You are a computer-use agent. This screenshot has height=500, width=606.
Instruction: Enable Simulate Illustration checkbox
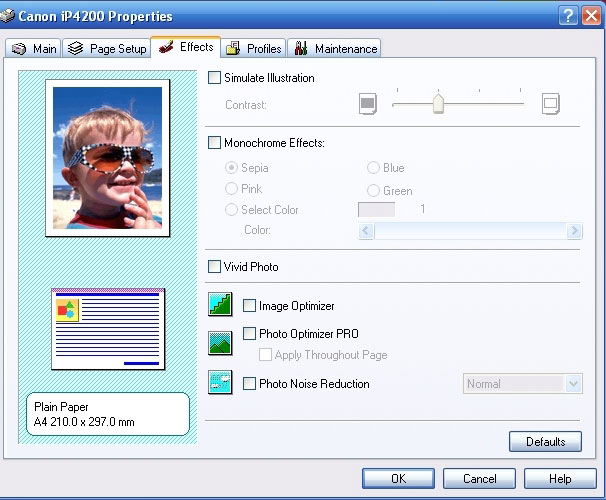[214, 78]
